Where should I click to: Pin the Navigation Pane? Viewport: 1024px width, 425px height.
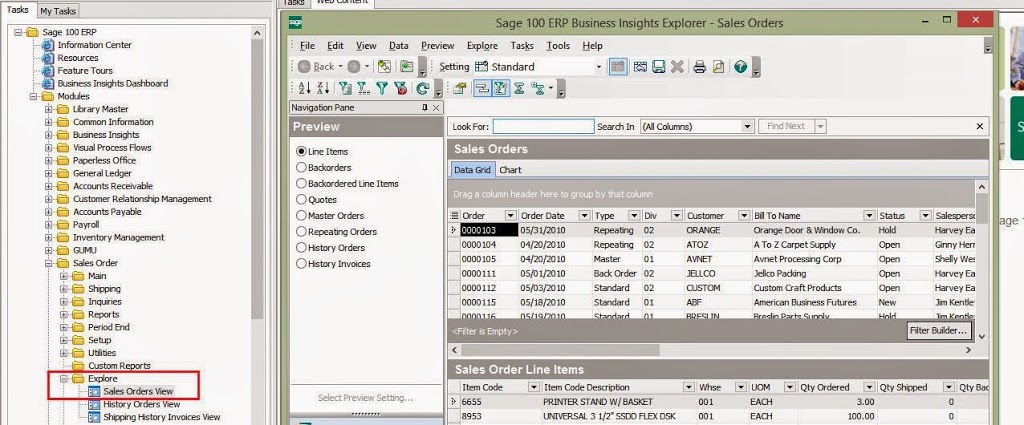(x=425, y=108)
